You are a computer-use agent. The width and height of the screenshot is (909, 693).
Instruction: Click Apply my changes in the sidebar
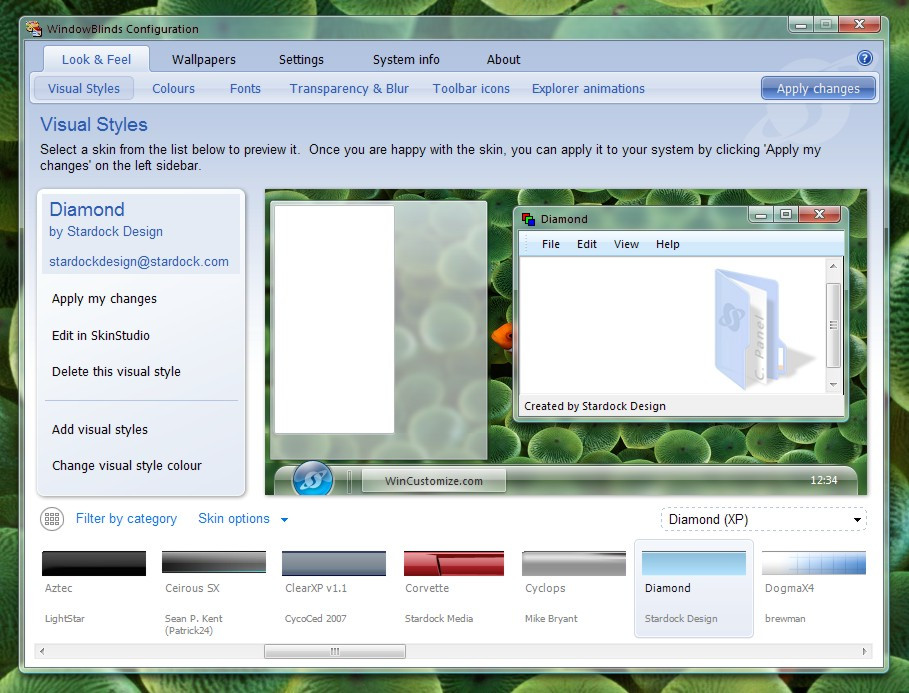[x=104, y=299]
